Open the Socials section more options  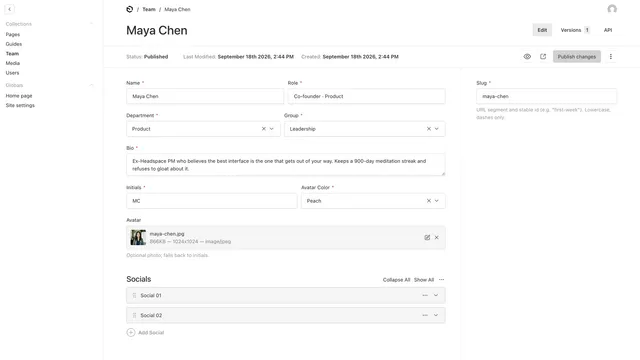click(x=441, y=280)
